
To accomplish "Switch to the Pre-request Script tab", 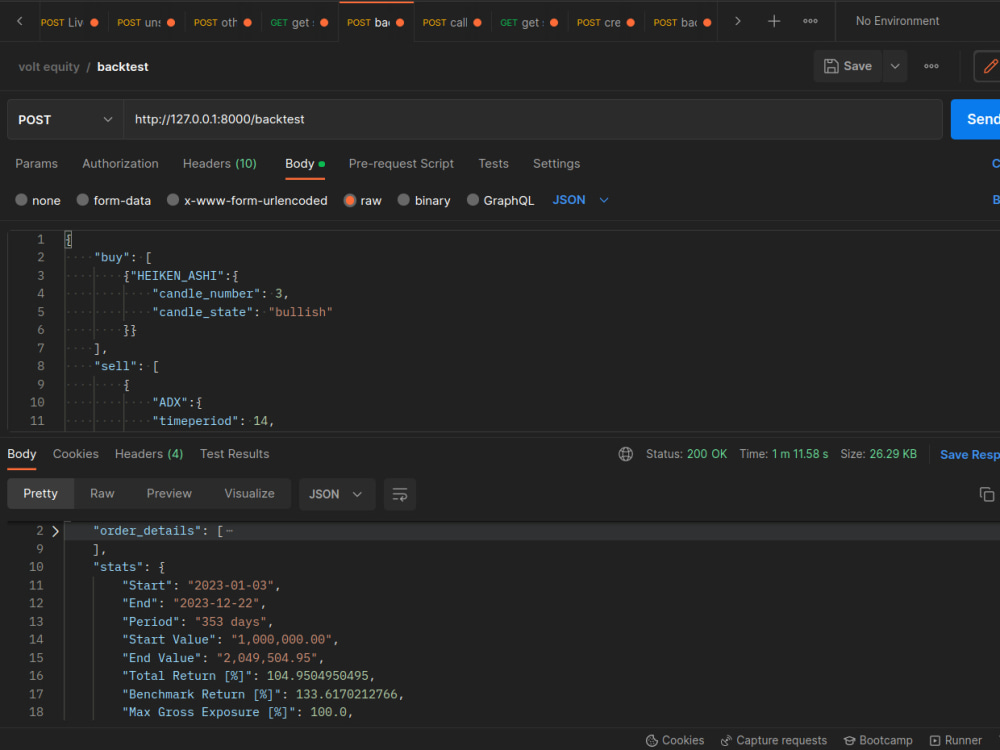I will (x=401, y=164).
